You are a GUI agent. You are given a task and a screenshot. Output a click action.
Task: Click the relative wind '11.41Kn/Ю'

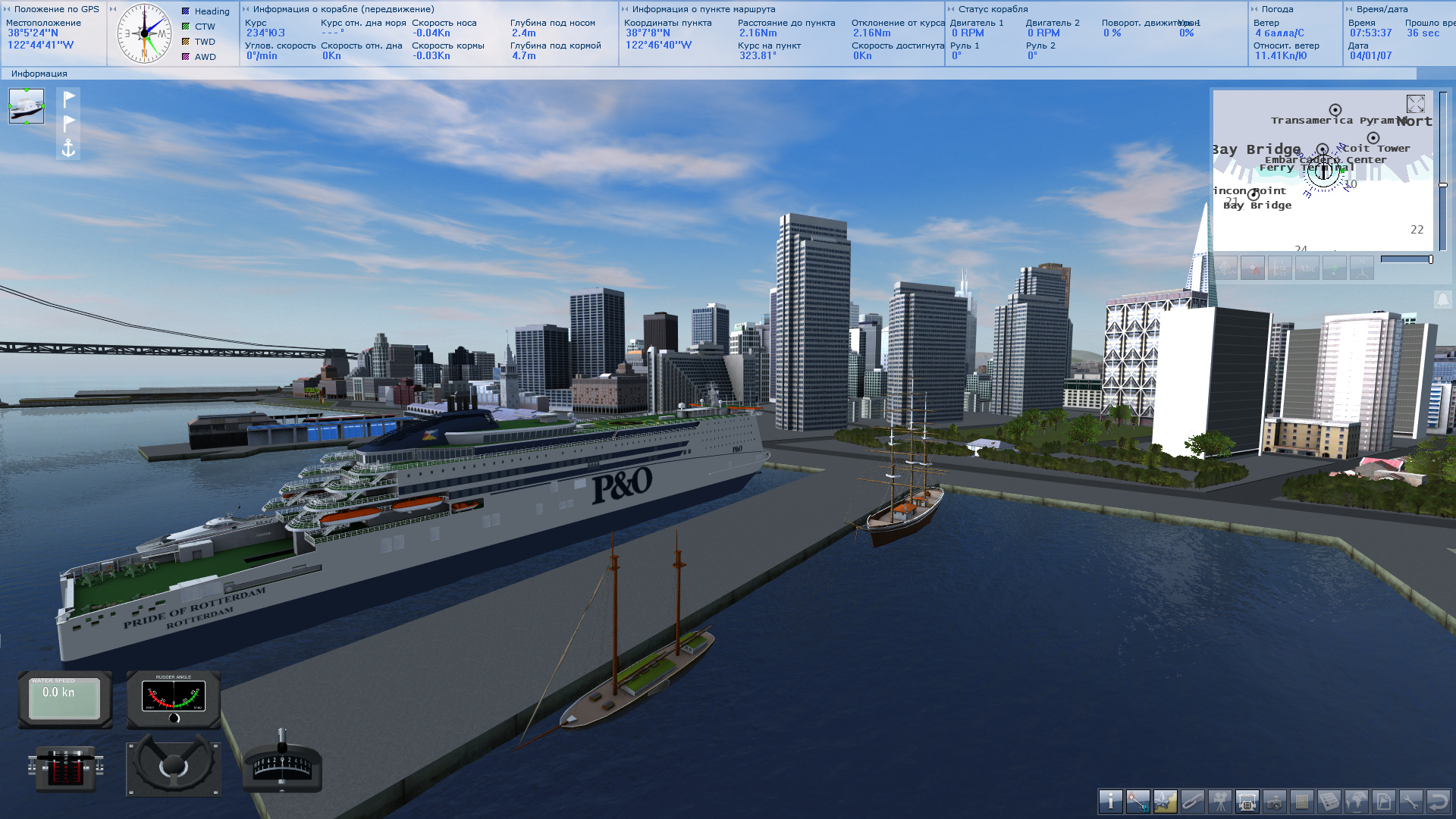pos(1281,55)
